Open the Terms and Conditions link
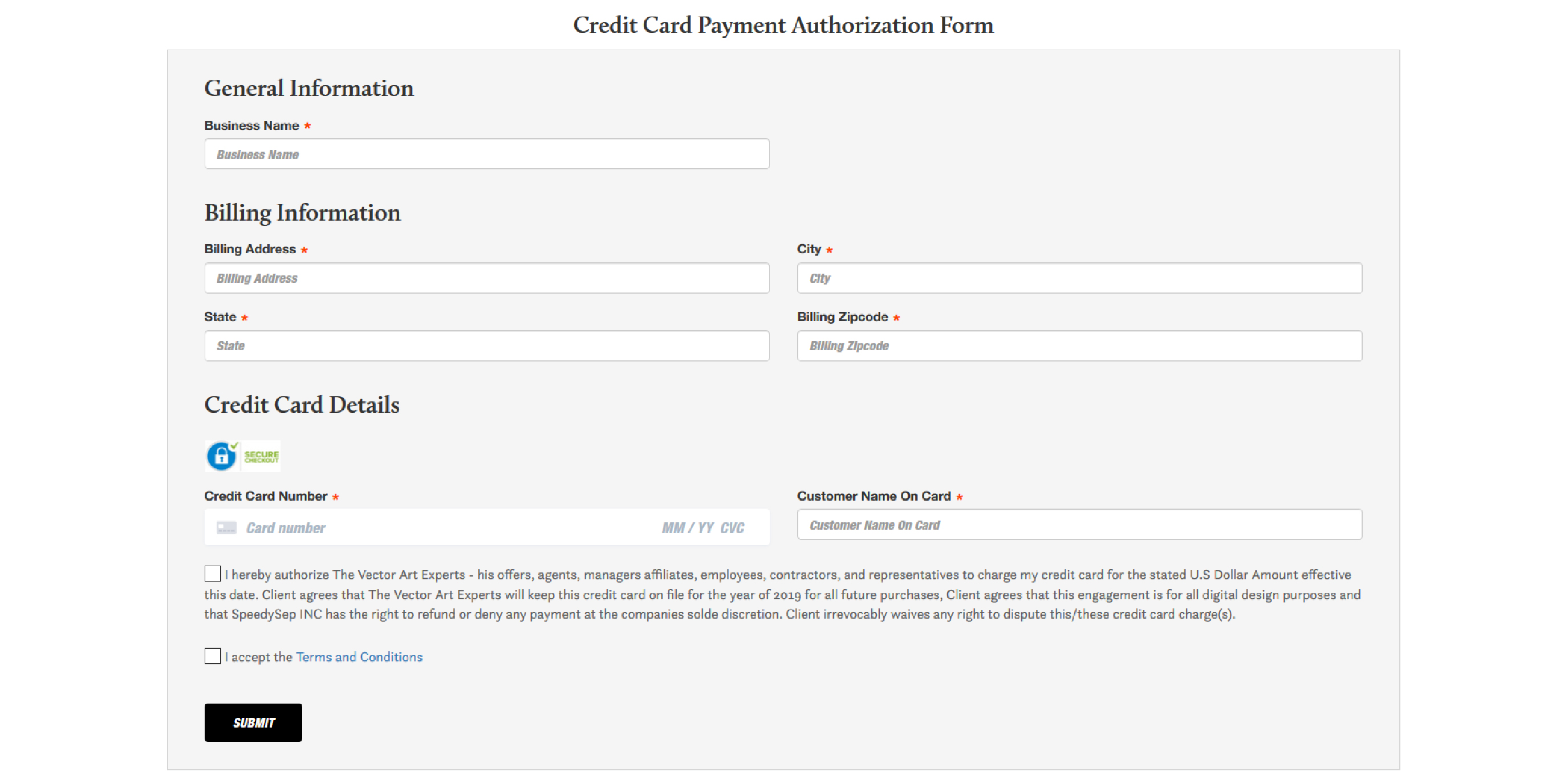This screenshot has height=784, width=1568. tap(359, 657)
